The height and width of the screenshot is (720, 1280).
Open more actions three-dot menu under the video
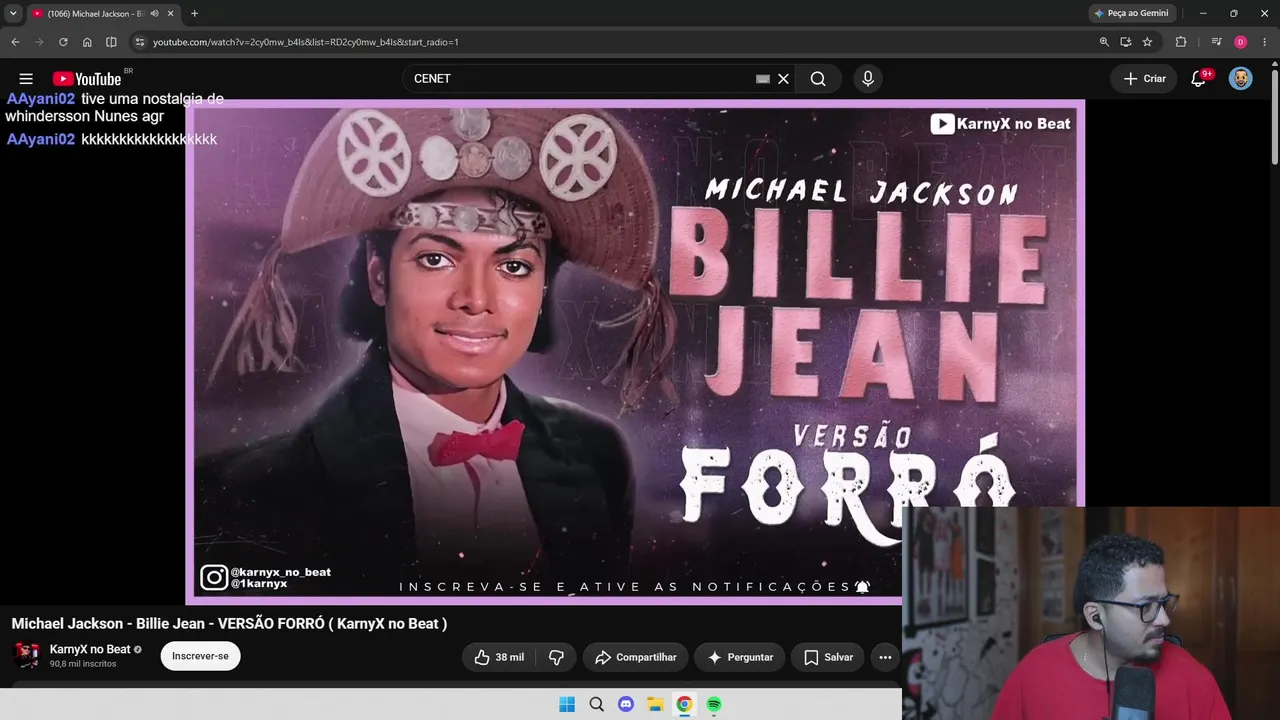point(885,657)
